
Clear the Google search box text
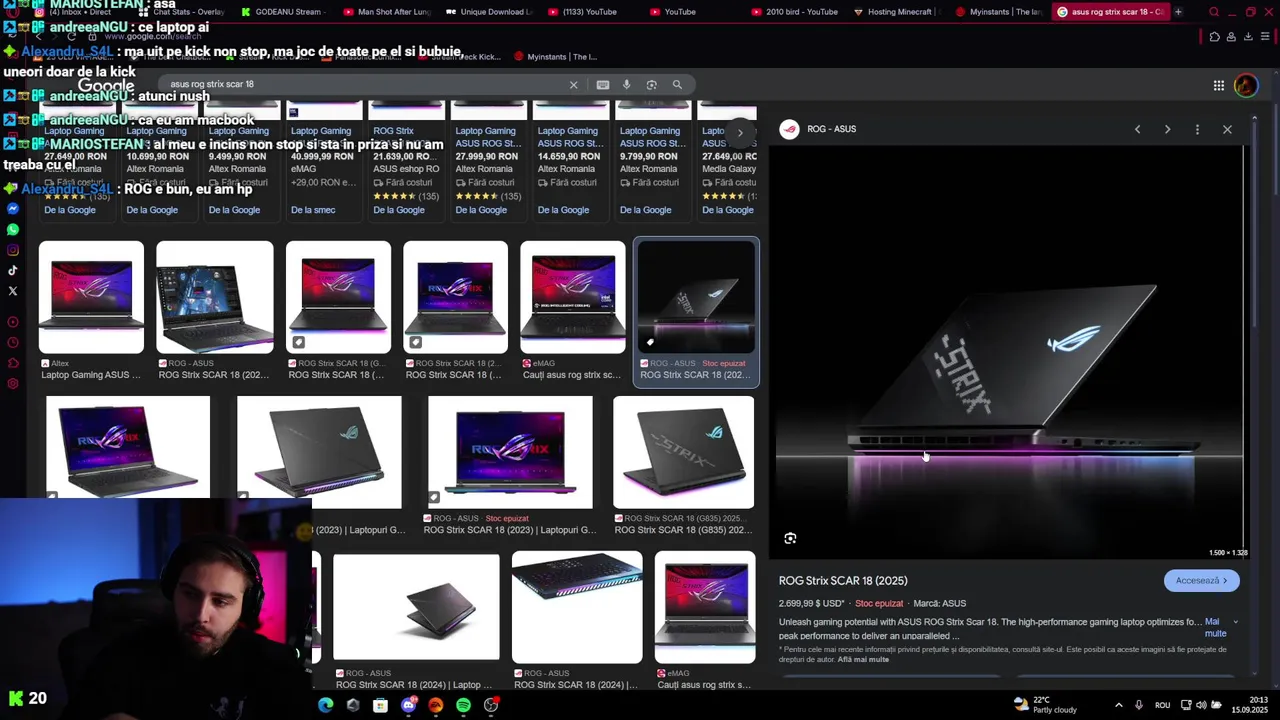pos(573,85)
